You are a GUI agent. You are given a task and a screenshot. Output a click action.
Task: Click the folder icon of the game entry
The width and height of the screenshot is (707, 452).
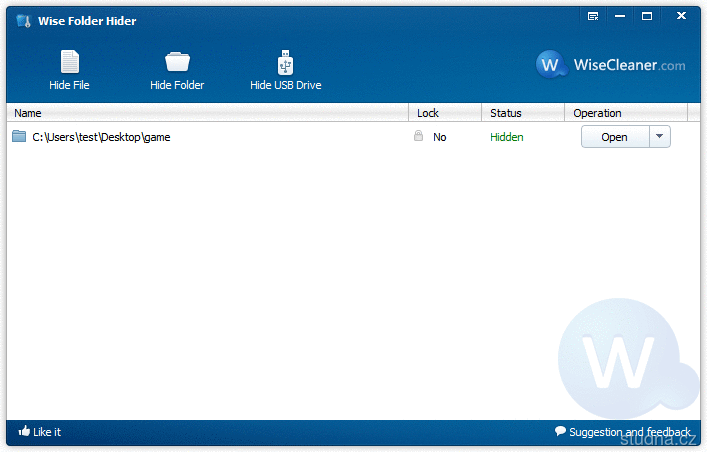click(x=19, y=136)
